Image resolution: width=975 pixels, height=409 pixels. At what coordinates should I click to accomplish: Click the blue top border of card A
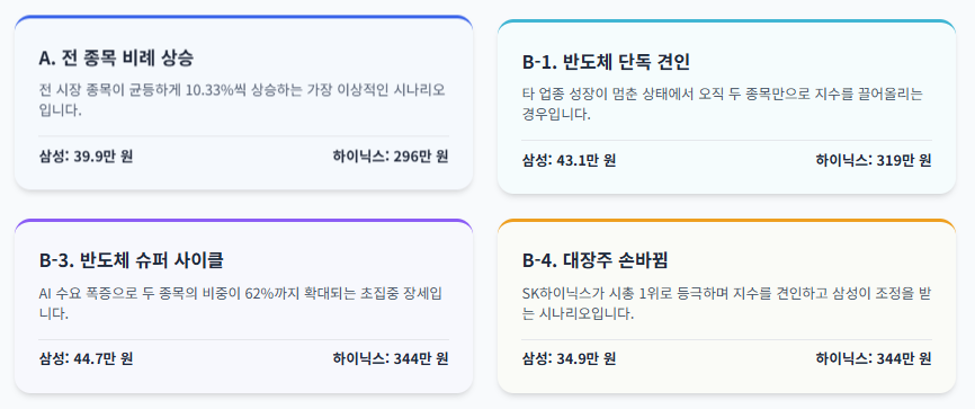pyautogui.click(x=244, y=17)
